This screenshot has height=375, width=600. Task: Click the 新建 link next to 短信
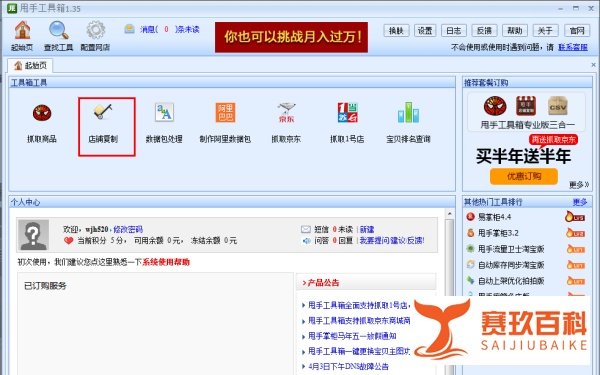(x=367, y=229)
